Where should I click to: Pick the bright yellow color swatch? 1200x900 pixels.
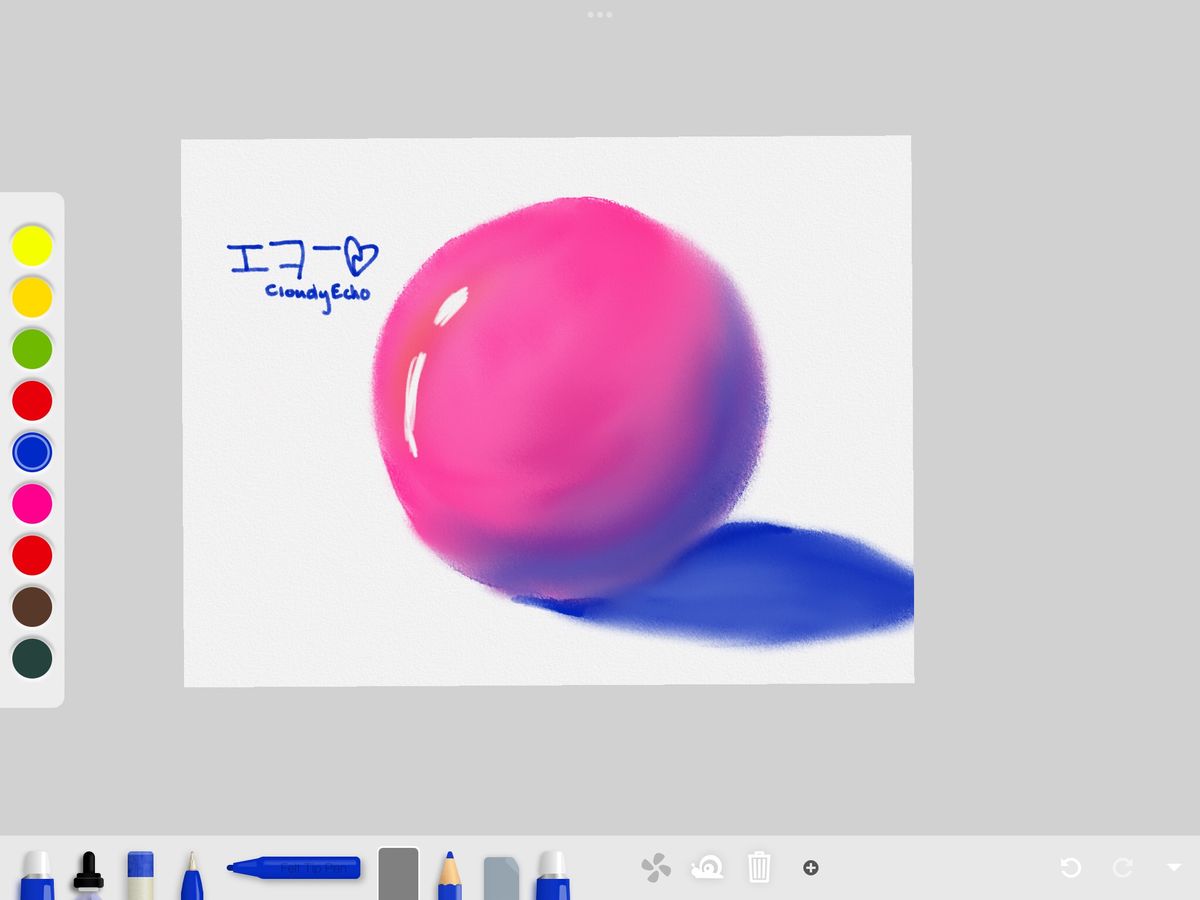(32, 246)
